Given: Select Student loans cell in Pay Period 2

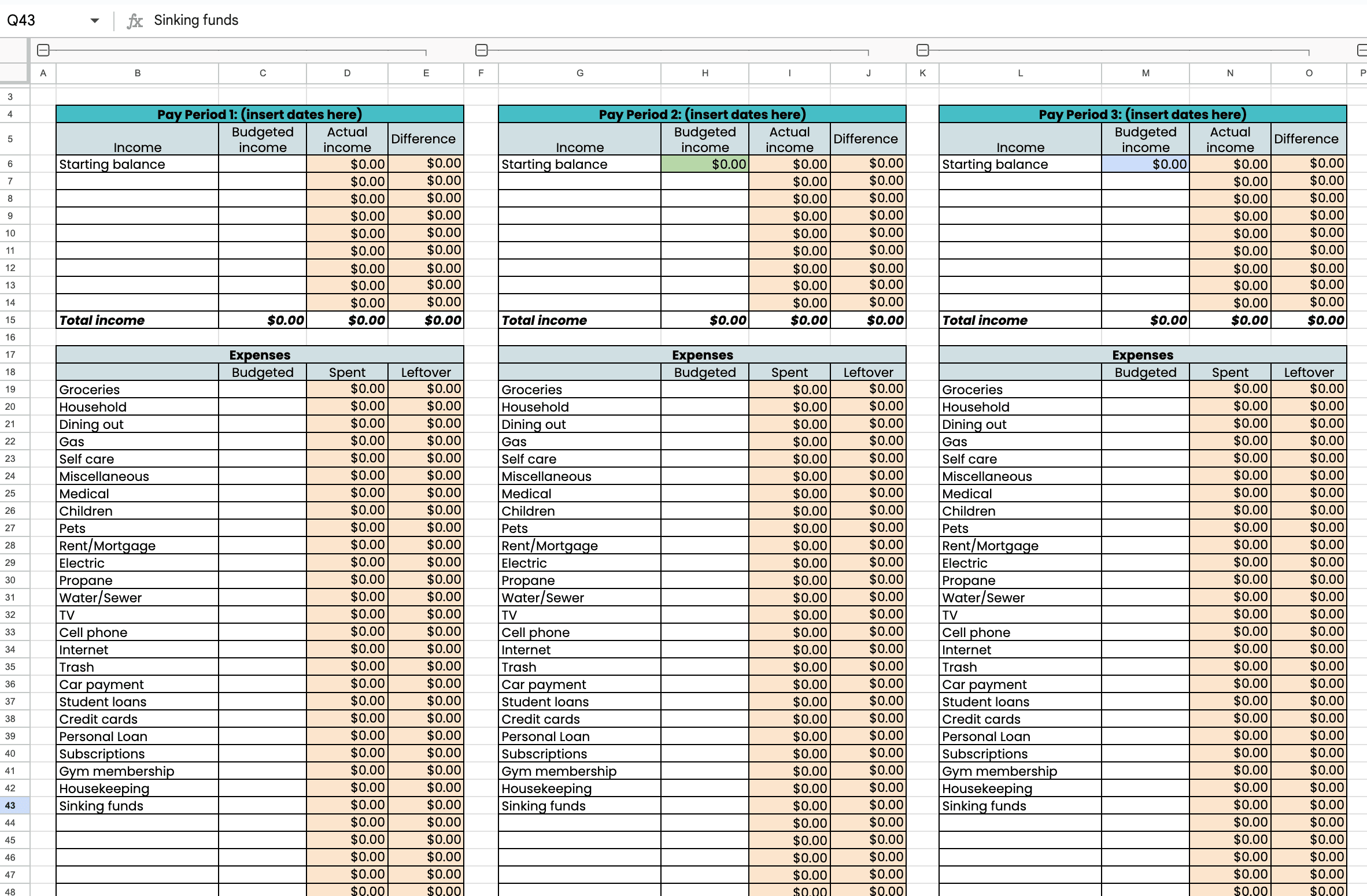Looking at the screenshot, I should (580, 702).
